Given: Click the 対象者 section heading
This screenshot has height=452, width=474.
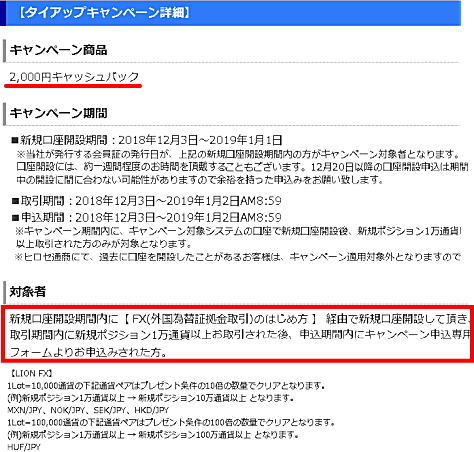Looking at the screenshot, I should pyautogui.click(x=27, y=292).
